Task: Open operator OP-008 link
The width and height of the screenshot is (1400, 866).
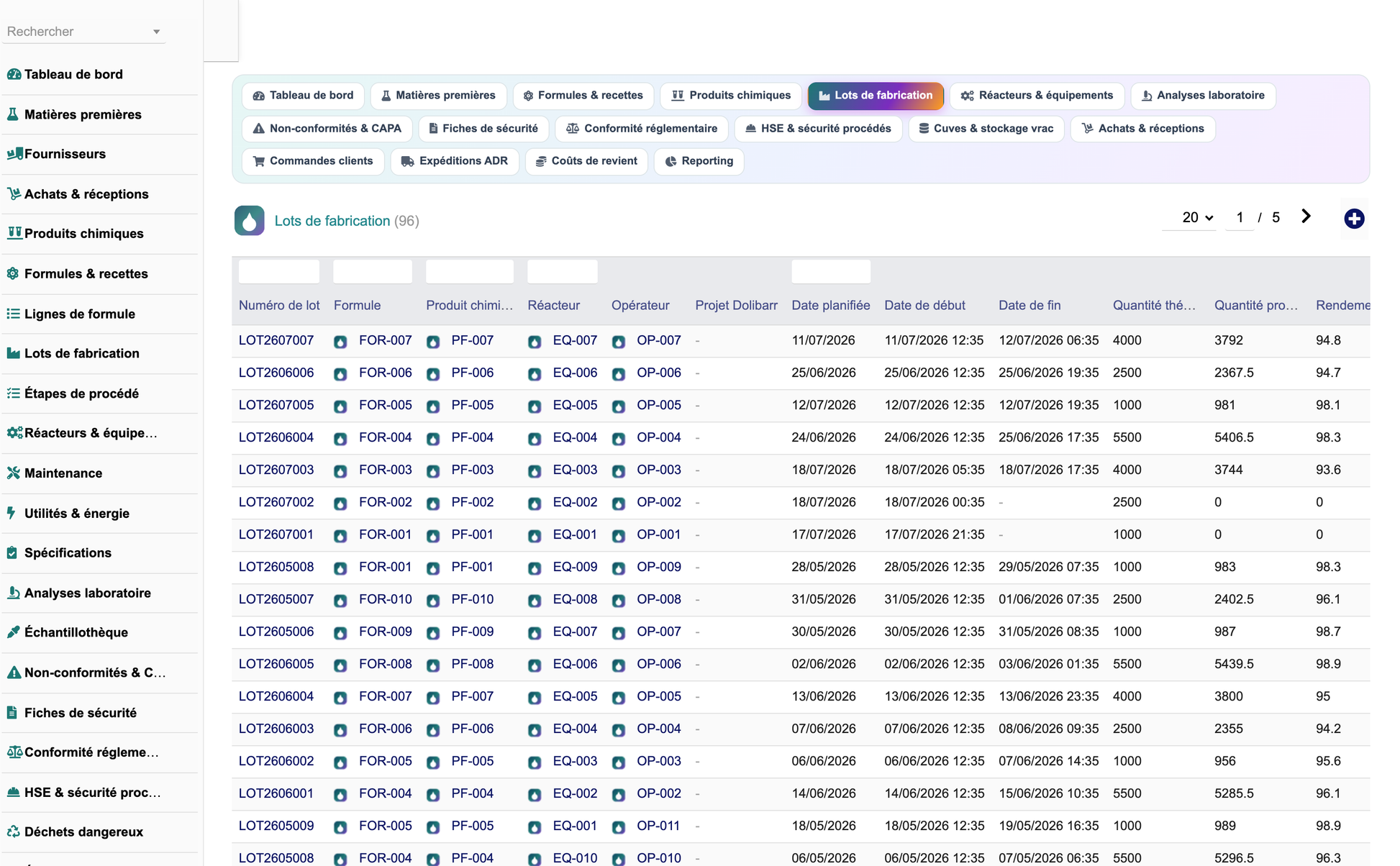Action: click(x=659, y=599)
